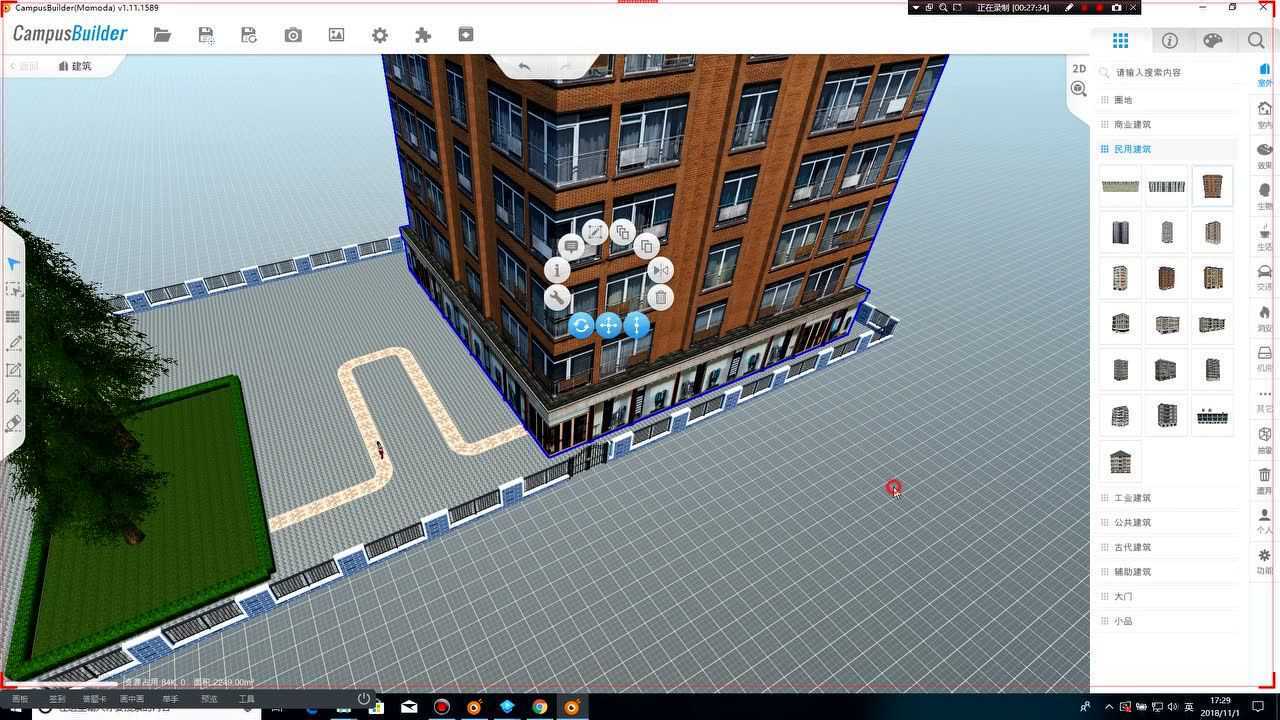This screenshot has height=720, width=1280.
Task: Select the highlighted brick building thumbnail
Action: tap(1212, 185)
